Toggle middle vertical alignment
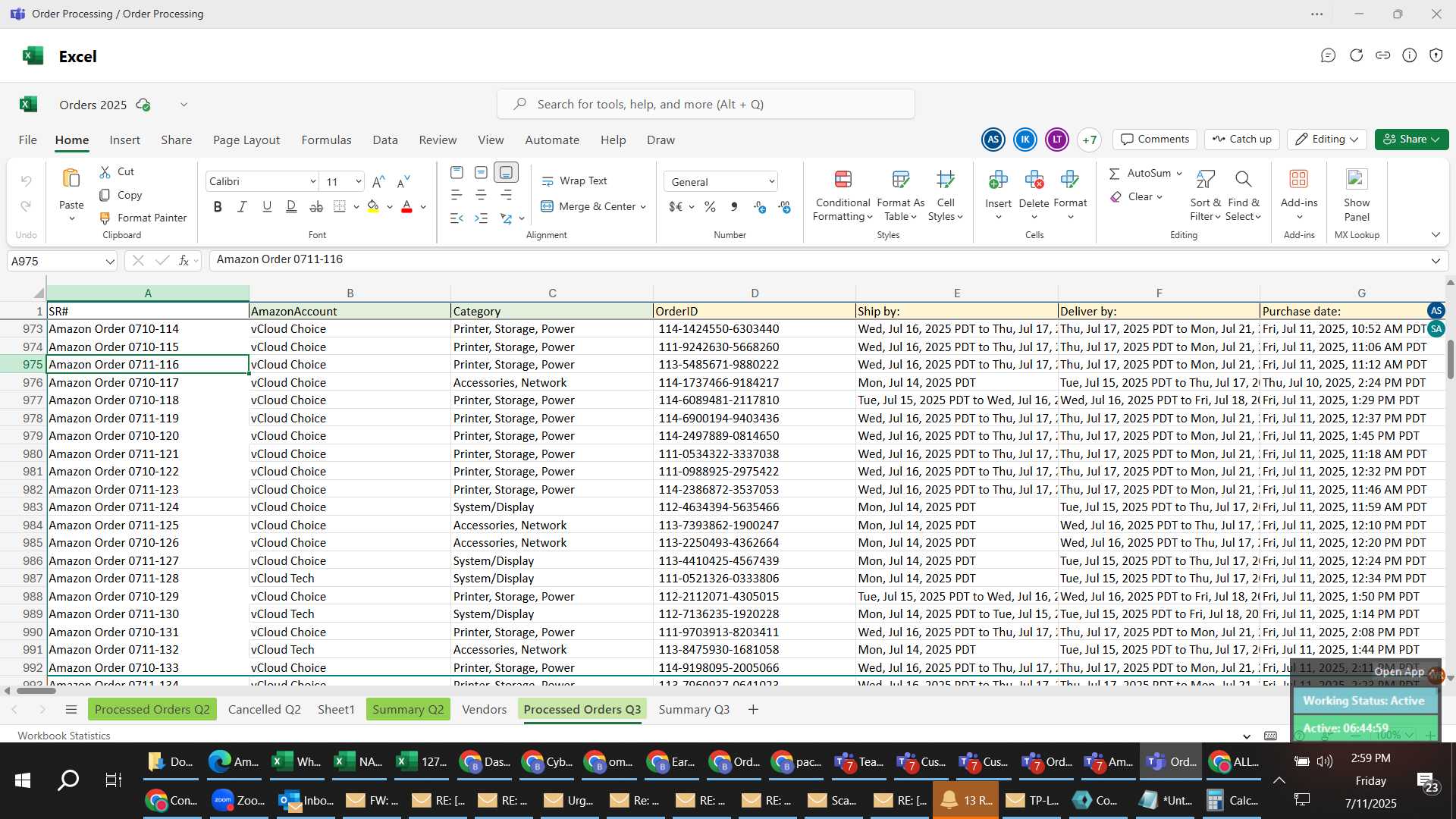The height and width of the screenshot is (819, 1456). (481, 173)
